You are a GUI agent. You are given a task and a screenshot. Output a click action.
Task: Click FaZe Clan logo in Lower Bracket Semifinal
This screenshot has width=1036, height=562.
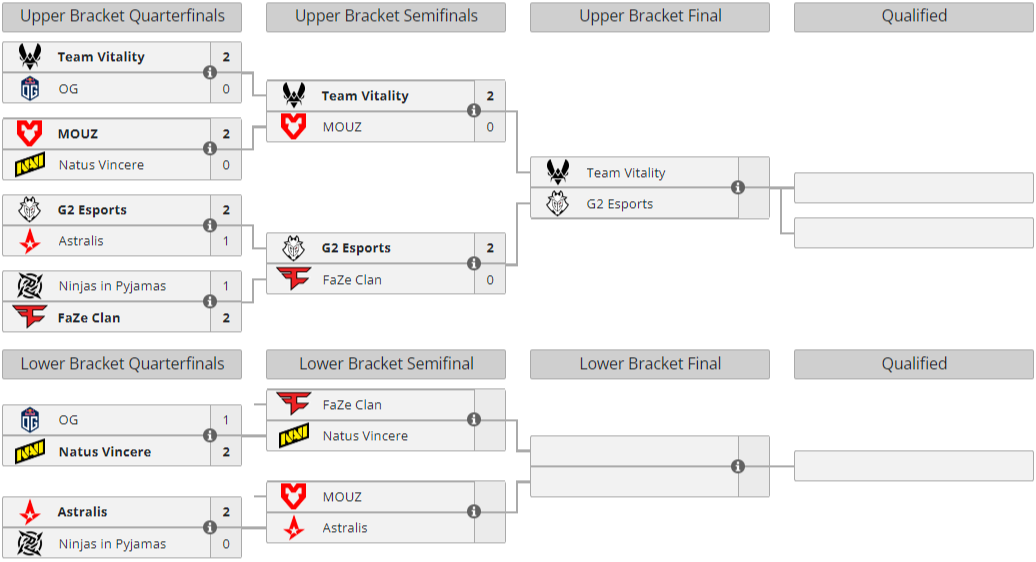pos(294,405)
